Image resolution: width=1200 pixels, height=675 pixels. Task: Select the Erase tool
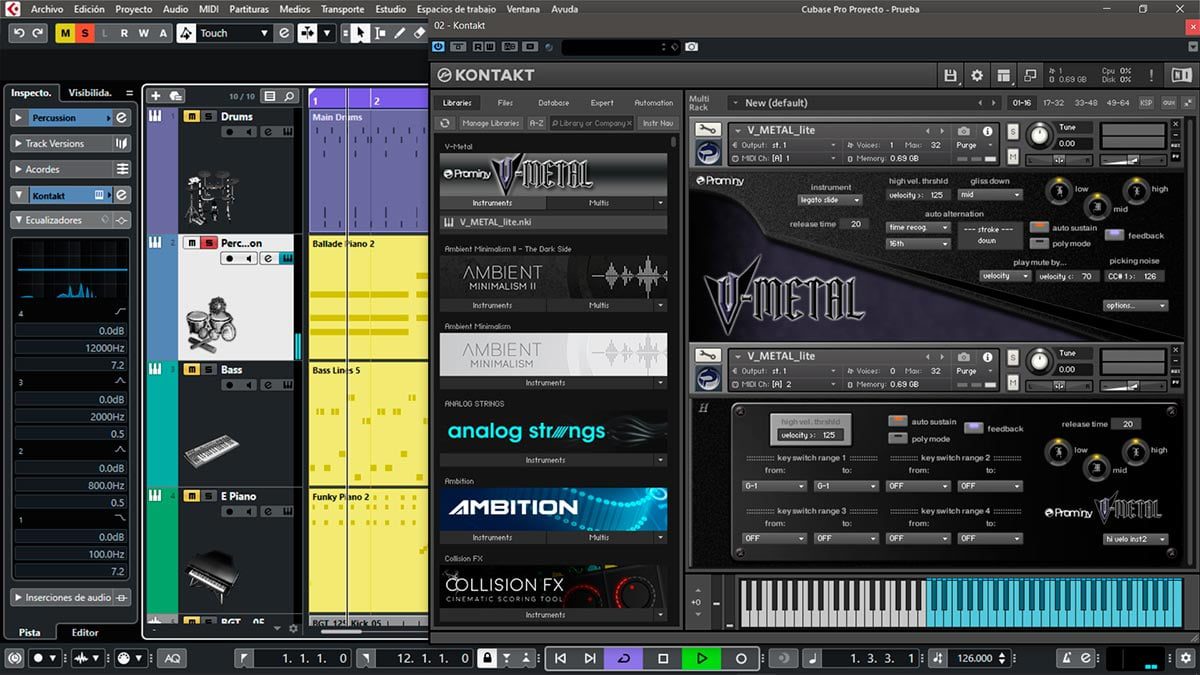point(420,33)
